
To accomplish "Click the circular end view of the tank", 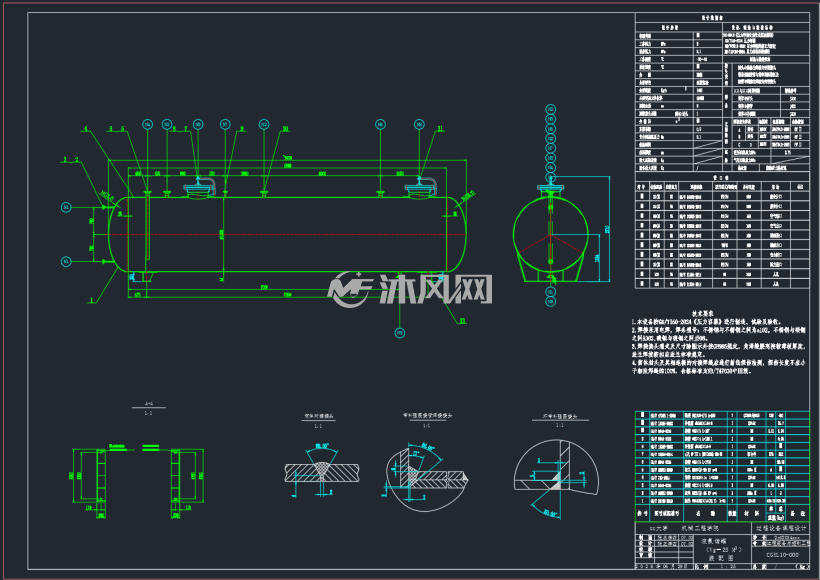I will pos(551,234).
